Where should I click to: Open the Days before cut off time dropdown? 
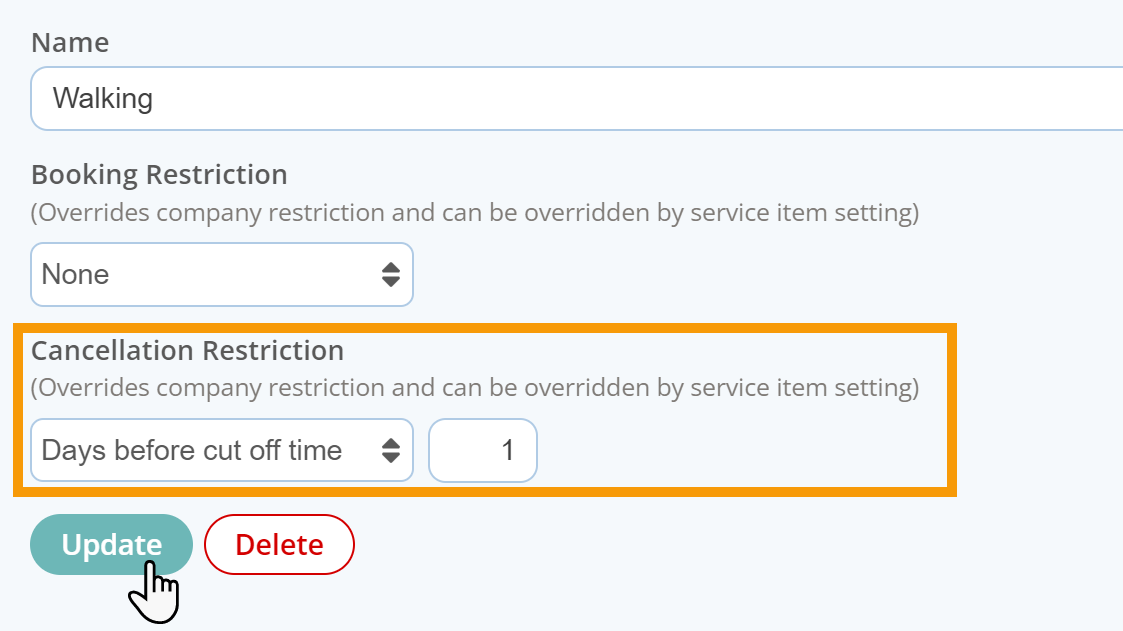pyautogui.click(x=222, y=451)
